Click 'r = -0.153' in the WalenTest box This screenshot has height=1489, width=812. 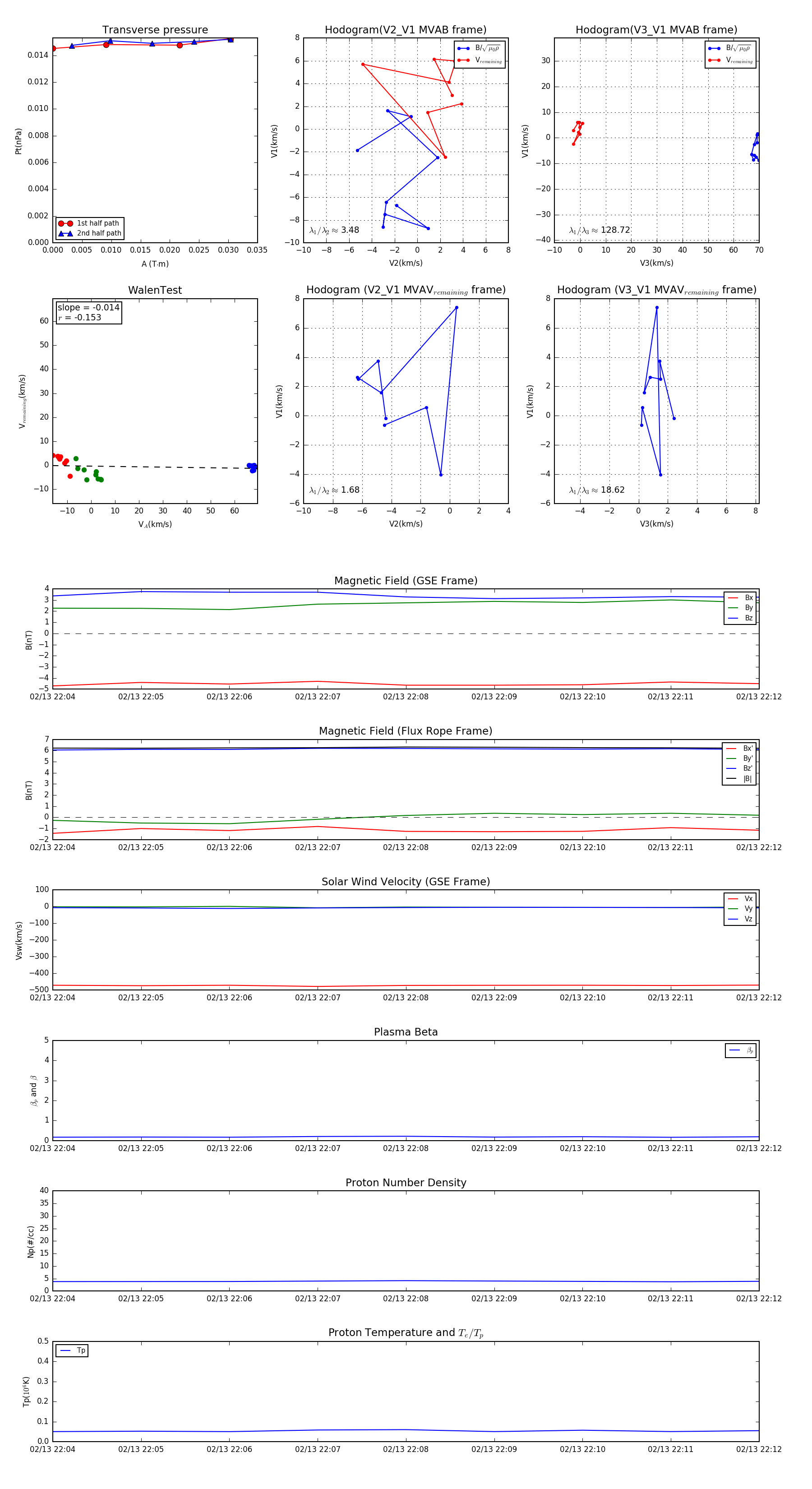(80, 317)
